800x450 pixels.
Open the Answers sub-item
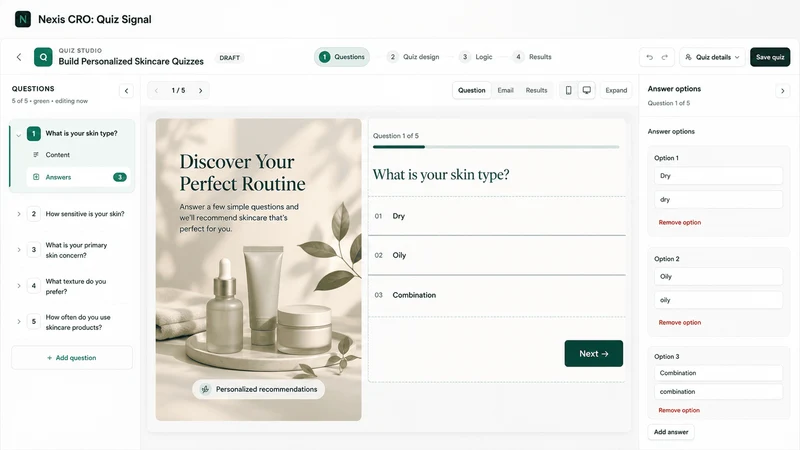78,177
